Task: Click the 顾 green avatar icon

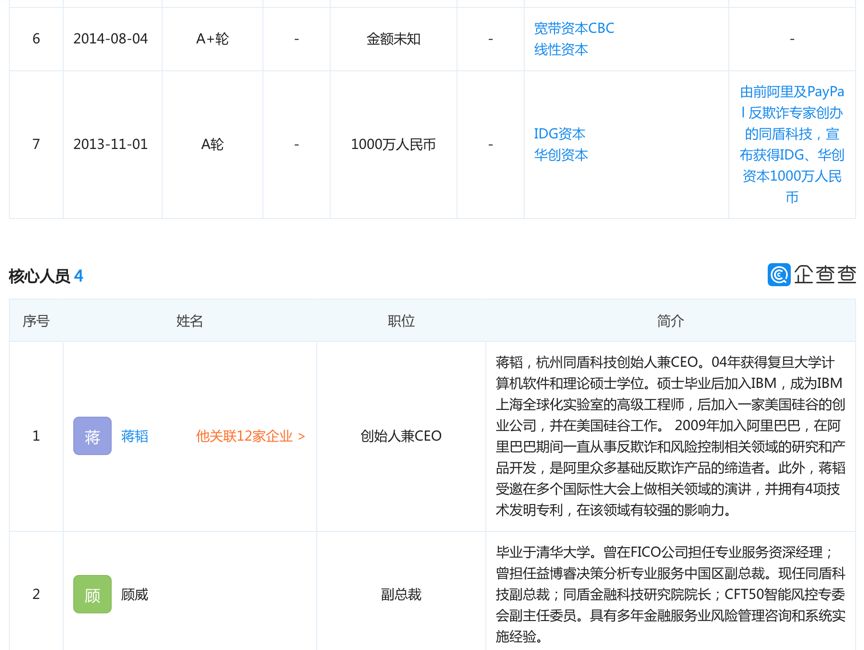Action: [x=92, y=594]
